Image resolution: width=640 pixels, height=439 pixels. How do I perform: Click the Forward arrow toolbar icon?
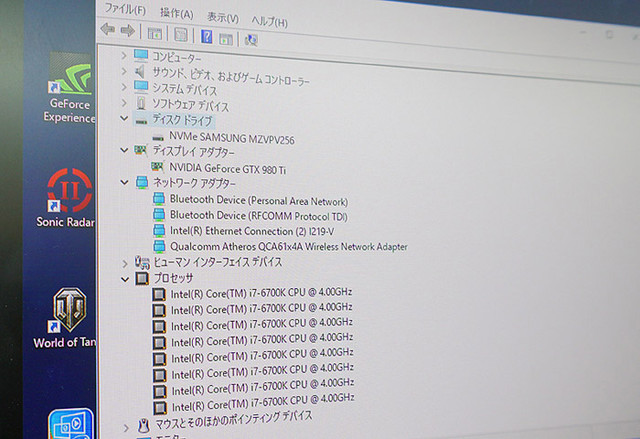click(x=128, y=30)
